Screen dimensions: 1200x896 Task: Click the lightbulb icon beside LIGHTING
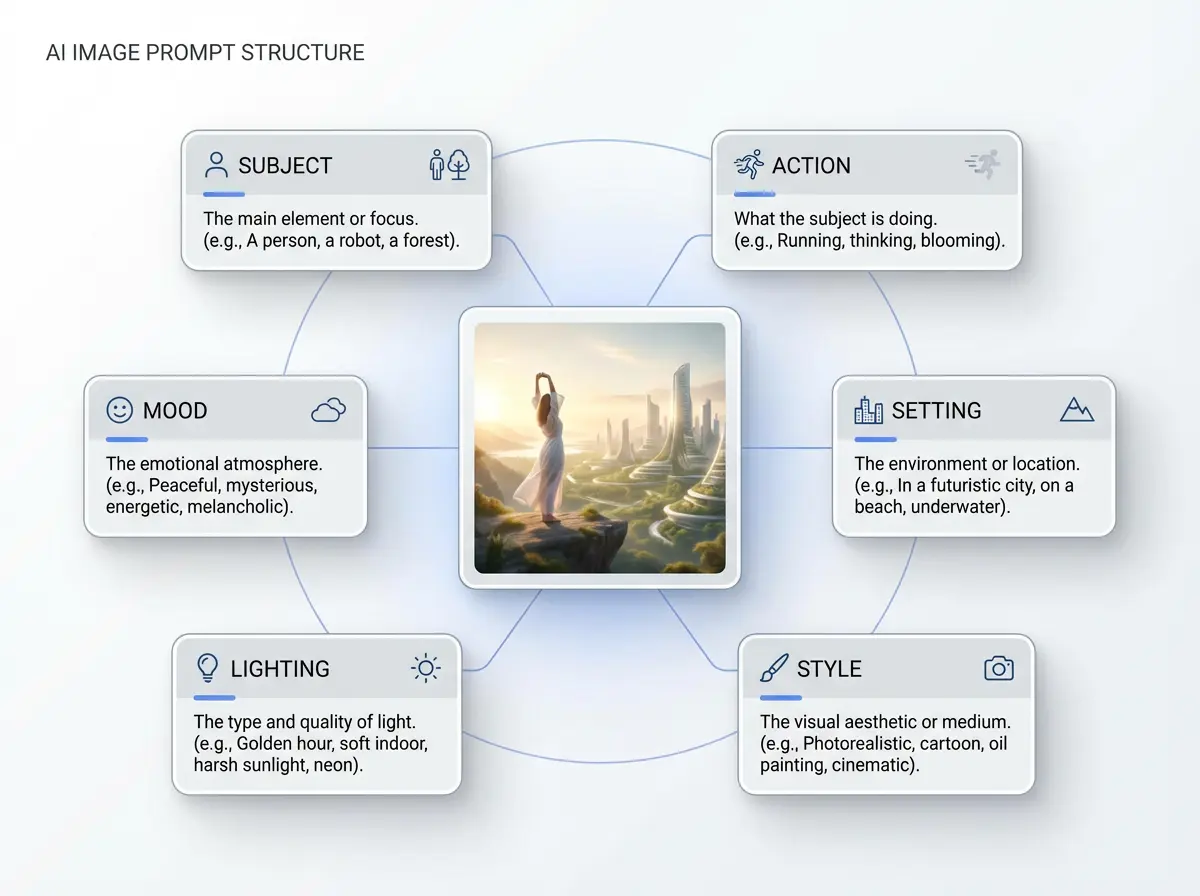pyautogui.click(x=207, y=667)
